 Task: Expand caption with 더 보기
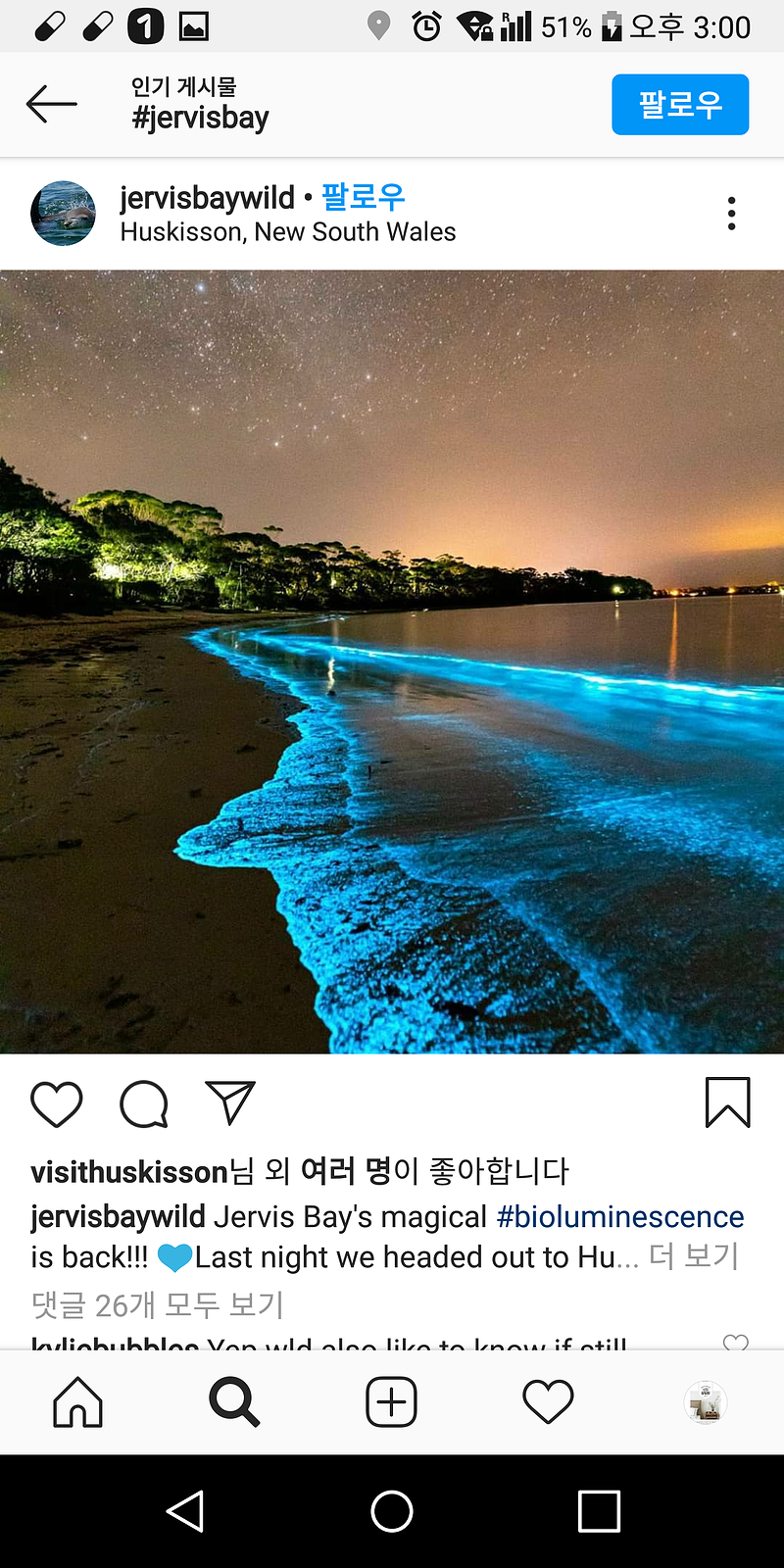[694, 1256]
